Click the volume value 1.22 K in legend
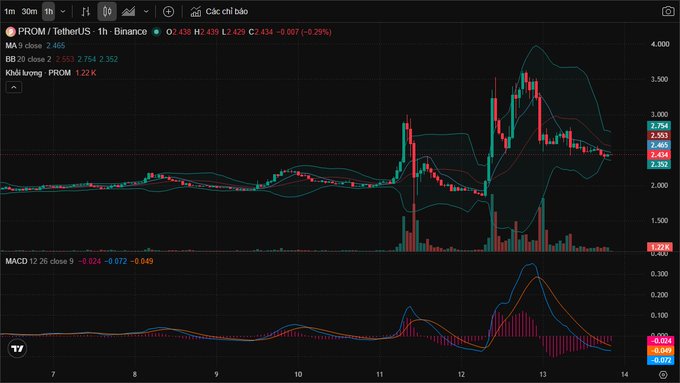Image resolution: width=680 pixels, height=383 pixels. click(86, 73)
